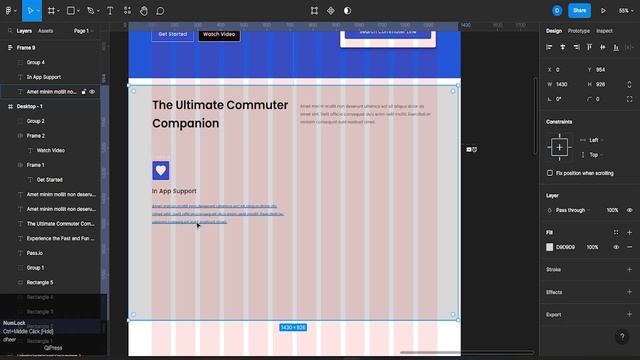Click the layer opacity 100% field
Image resolution: width=640 pixels, height=360 pixels.
tap(612, 210)
